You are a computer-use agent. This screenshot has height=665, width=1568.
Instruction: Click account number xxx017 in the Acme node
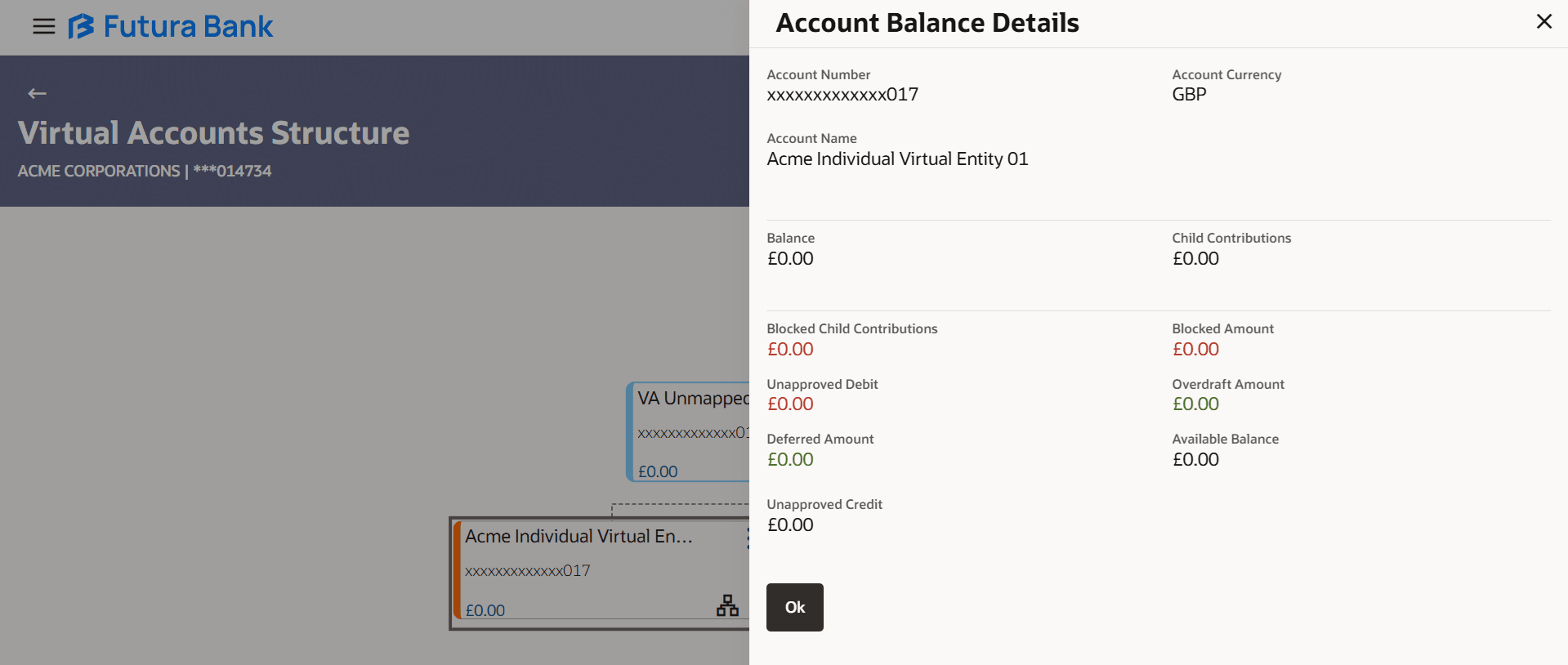click(527, 571)
